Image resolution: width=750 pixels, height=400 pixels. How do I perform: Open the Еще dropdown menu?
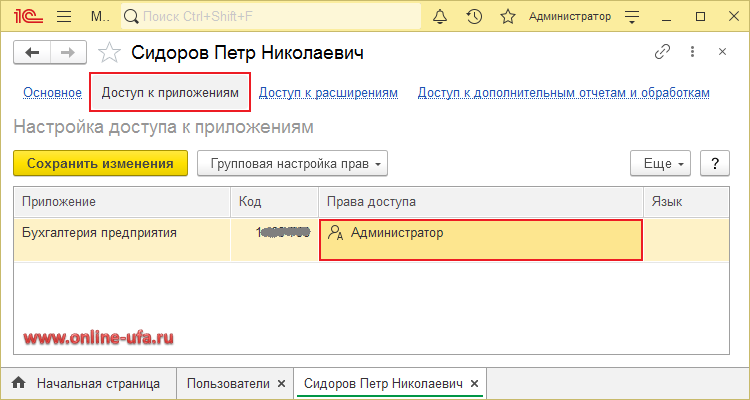click(660, 163)
